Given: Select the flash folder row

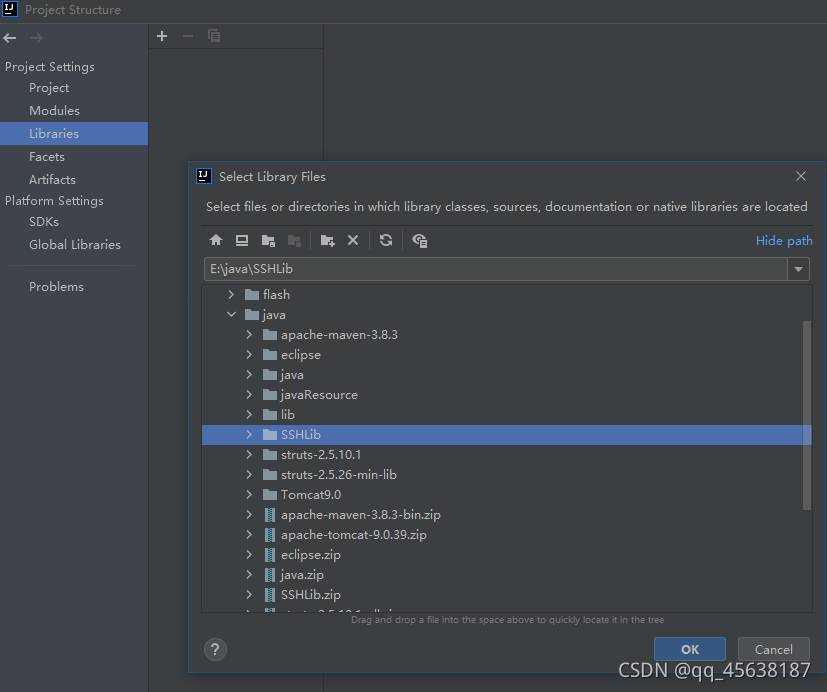Looking at the screenshot, I should [x=506, y=294].
